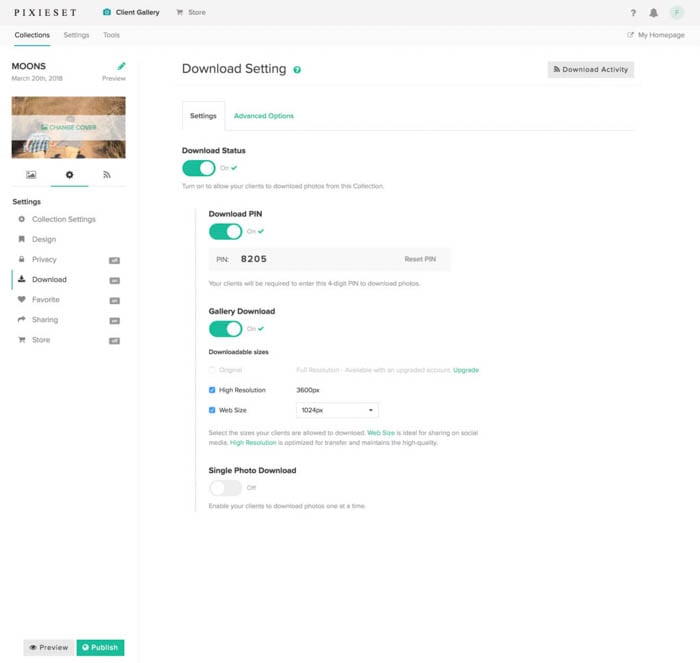Open the top-level Settings nav tab
Image resolution: width=700 pixels, height=663 pixels.
[76, 35]
